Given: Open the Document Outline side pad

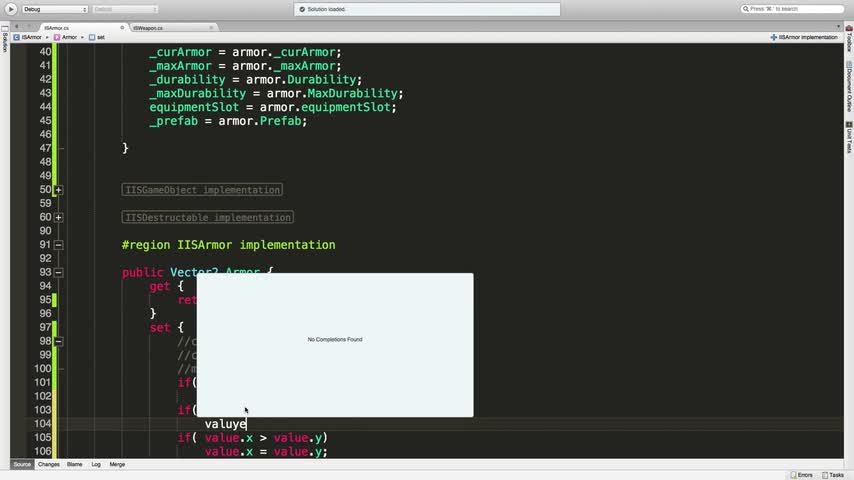Looking at the screenshot, I should (849, 87).
